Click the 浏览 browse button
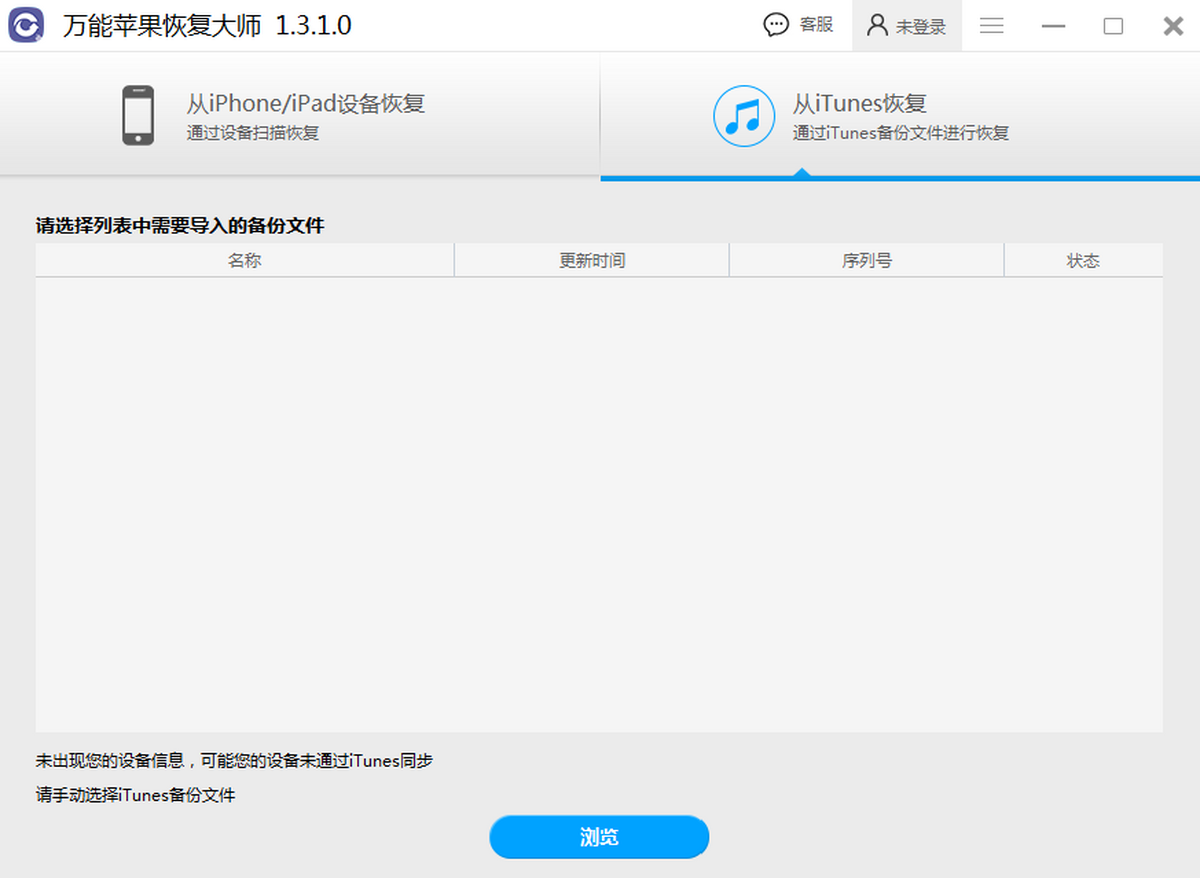The image size is (1200, 878). [x=599, y=837]
